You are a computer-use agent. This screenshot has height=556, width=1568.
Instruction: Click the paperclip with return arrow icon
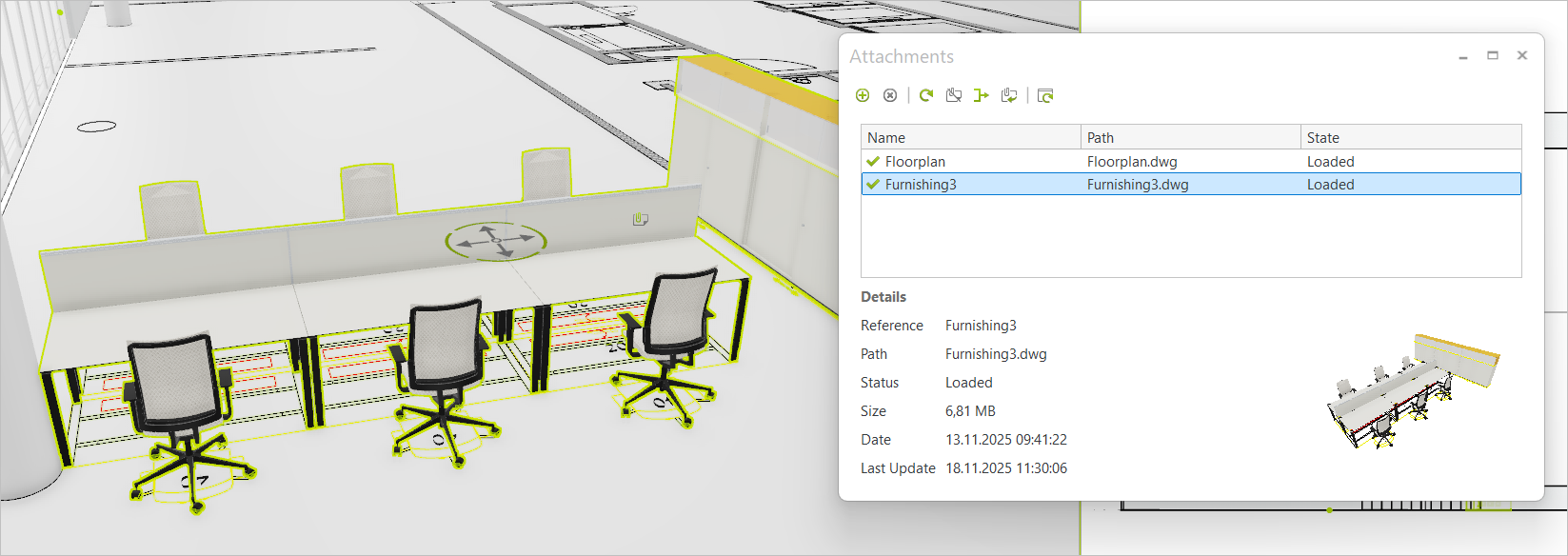coord(1009,95)
